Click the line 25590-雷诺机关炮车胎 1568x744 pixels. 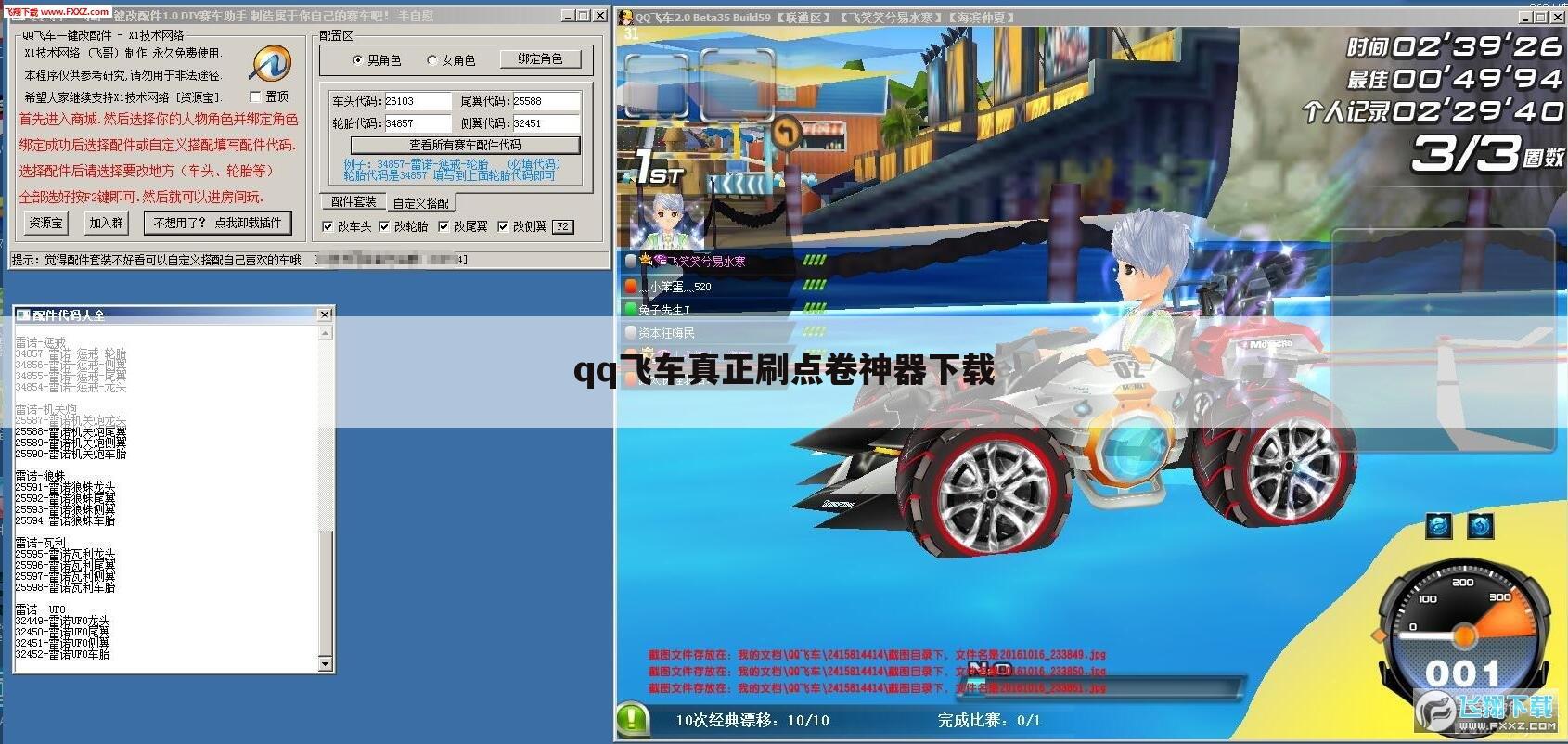[x=71, y=454]
